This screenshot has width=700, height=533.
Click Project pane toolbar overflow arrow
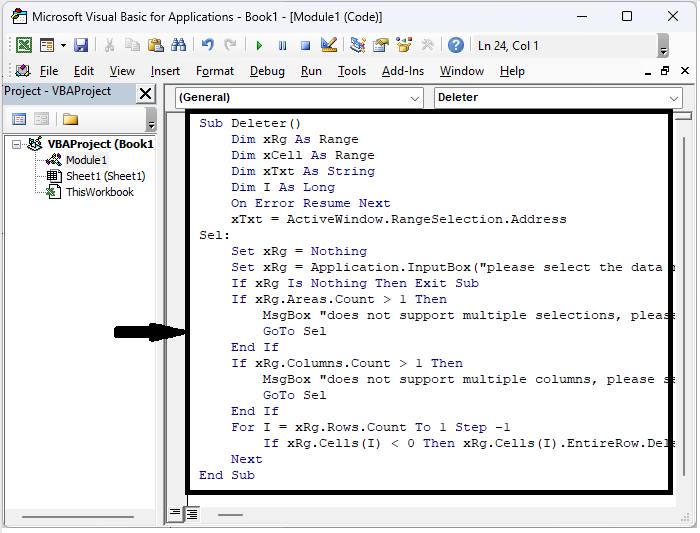click(x=151, y=119)
